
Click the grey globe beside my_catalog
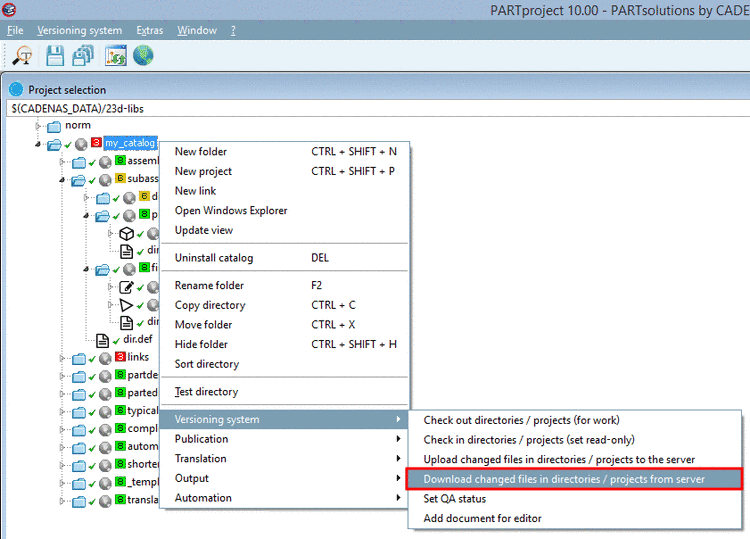pyautogui.click(x=81, y=144)
